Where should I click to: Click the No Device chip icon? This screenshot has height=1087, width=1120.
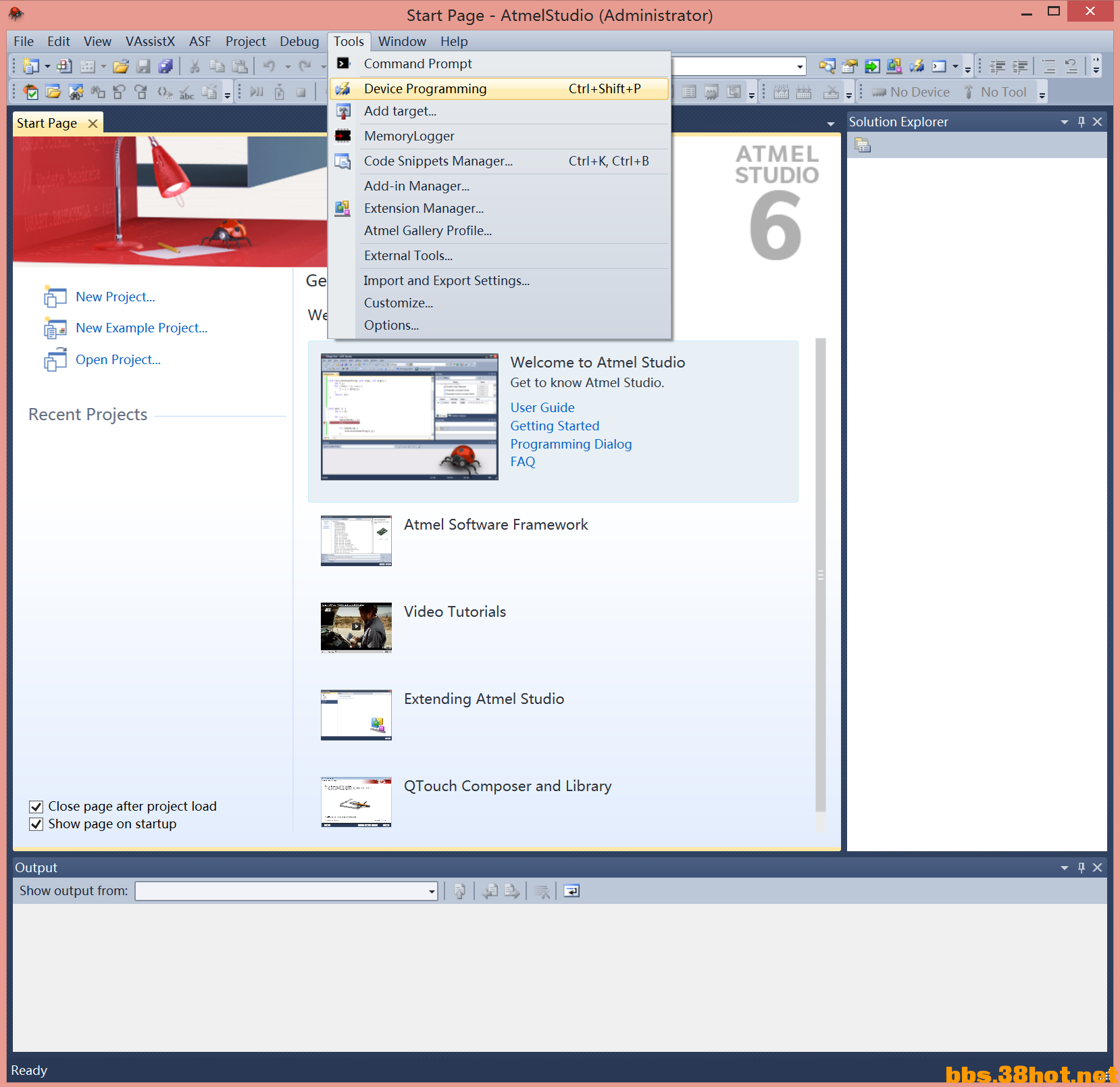879,93
